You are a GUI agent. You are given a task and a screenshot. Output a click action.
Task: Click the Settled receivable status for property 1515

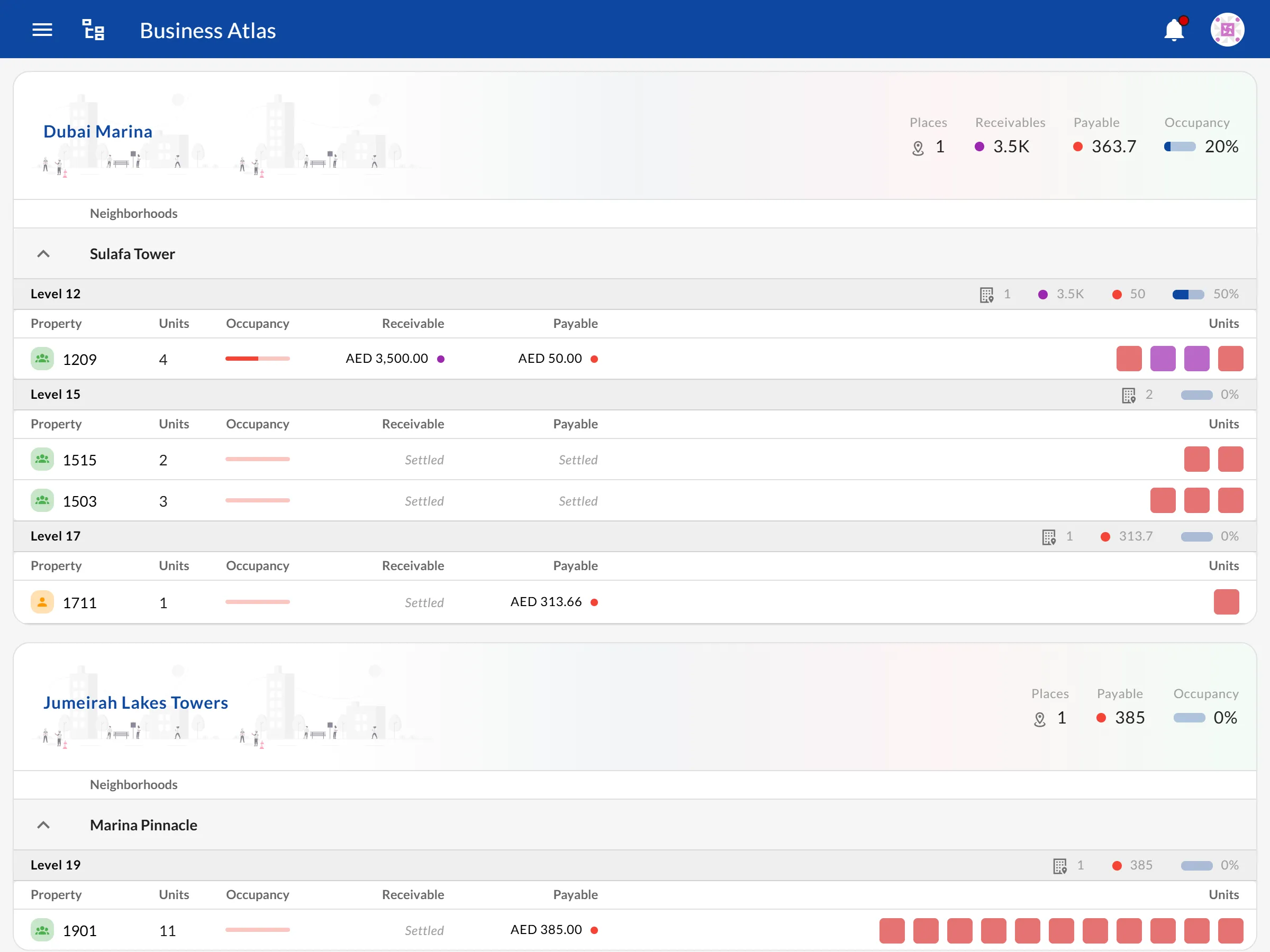click(x=424, y=460)
